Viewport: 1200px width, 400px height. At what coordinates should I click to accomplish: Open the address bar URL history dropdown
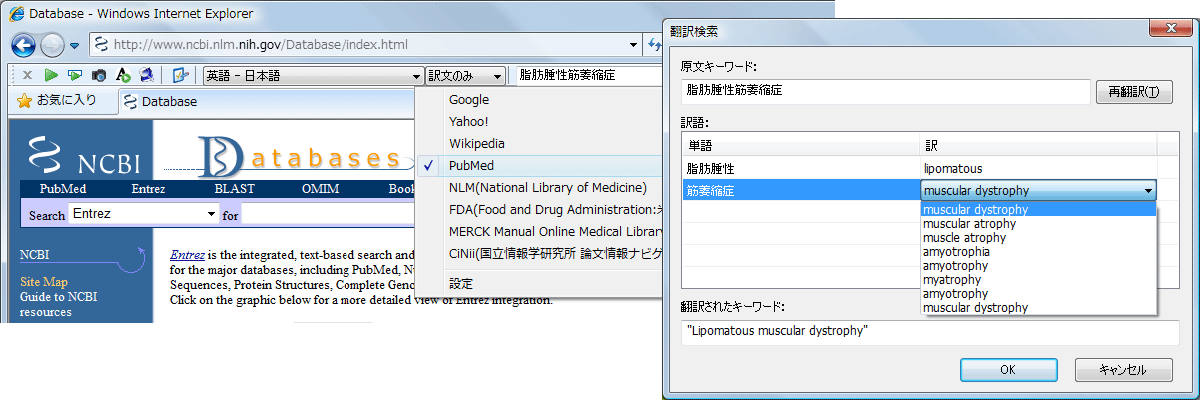pyautogui.click(x=634, y=44)
